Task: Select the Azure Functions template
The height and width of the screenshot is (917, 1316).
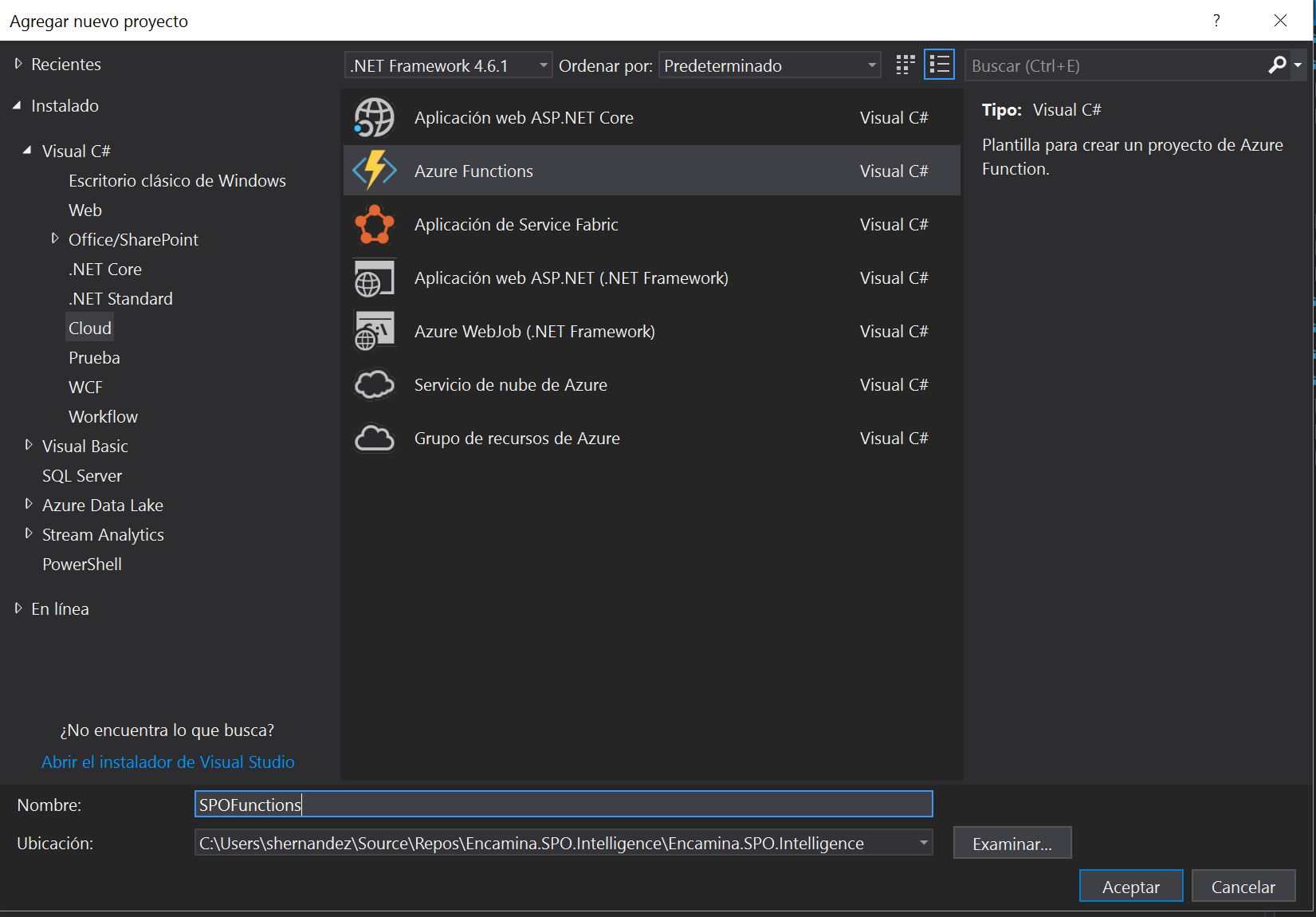Action: [x=473, y=171]
